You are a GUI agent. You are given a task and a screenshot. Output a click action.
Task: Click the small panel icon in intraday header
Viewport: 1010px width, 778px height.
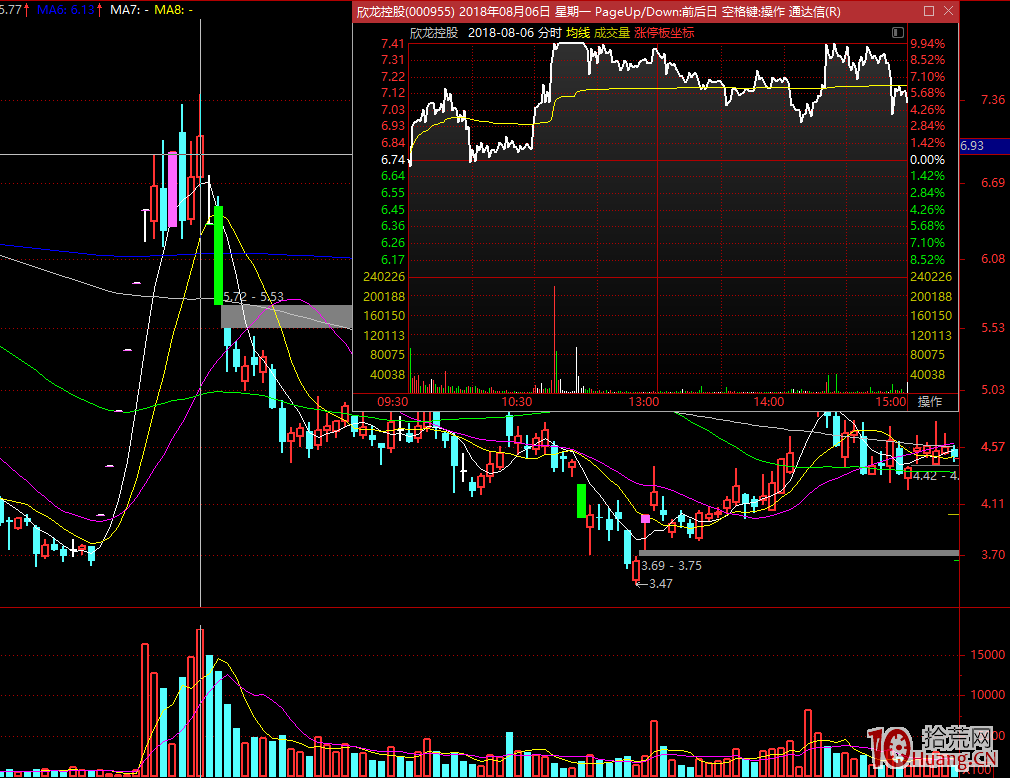tap(896, 33)
